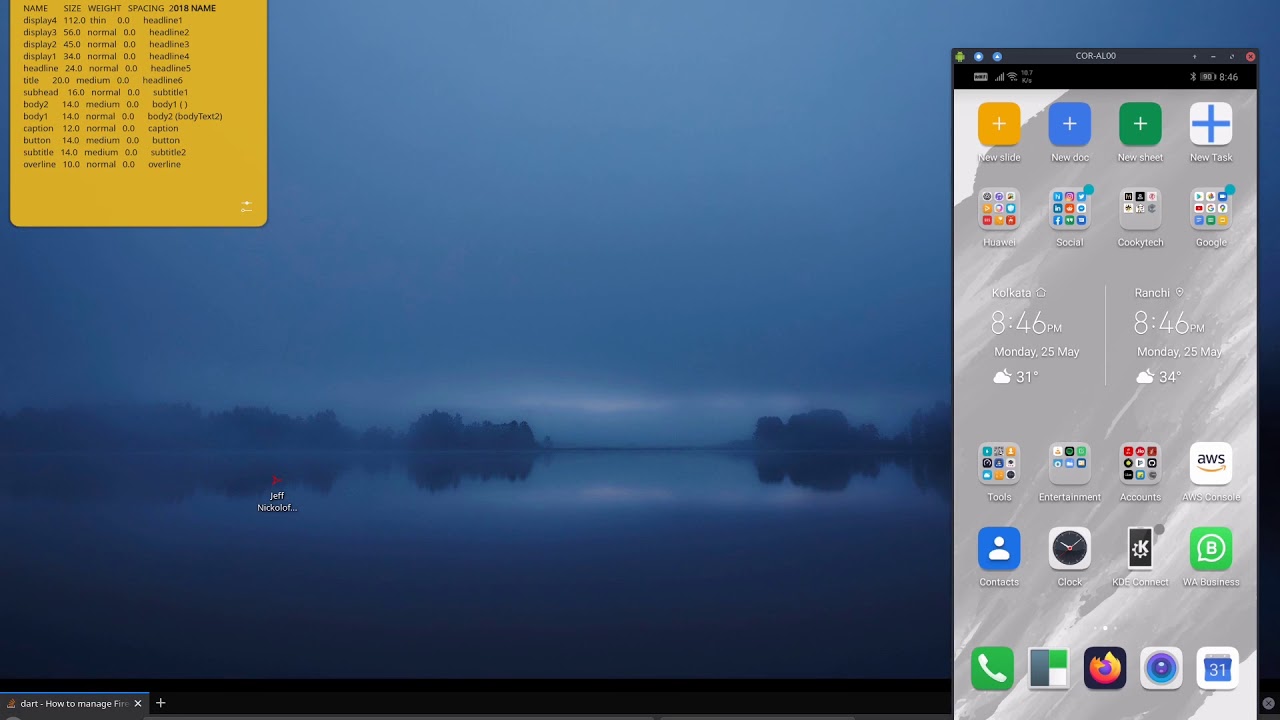Viewport: 1280px width, 720px height.
Task: Tap the 8:46 status bar clock
Action: coord(1229,77)
